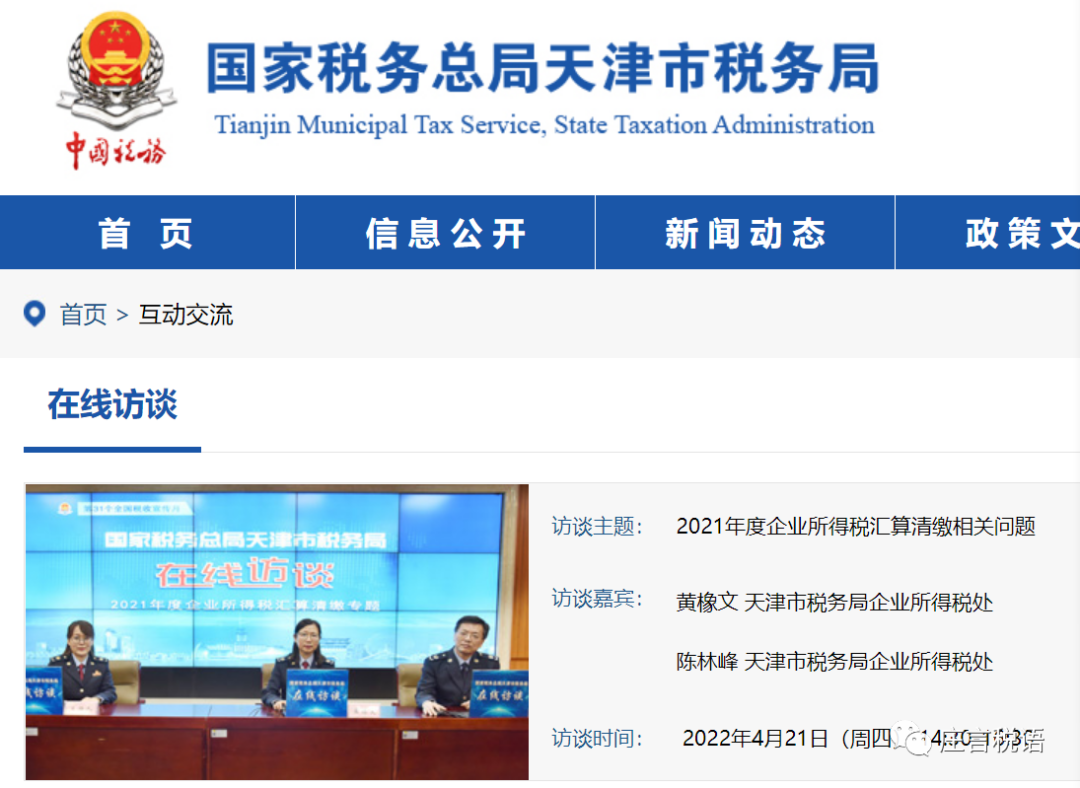Open the 新闻动态 navigation menu item
This screenshot has width=1080, height=788.
(x=745, y=233)
